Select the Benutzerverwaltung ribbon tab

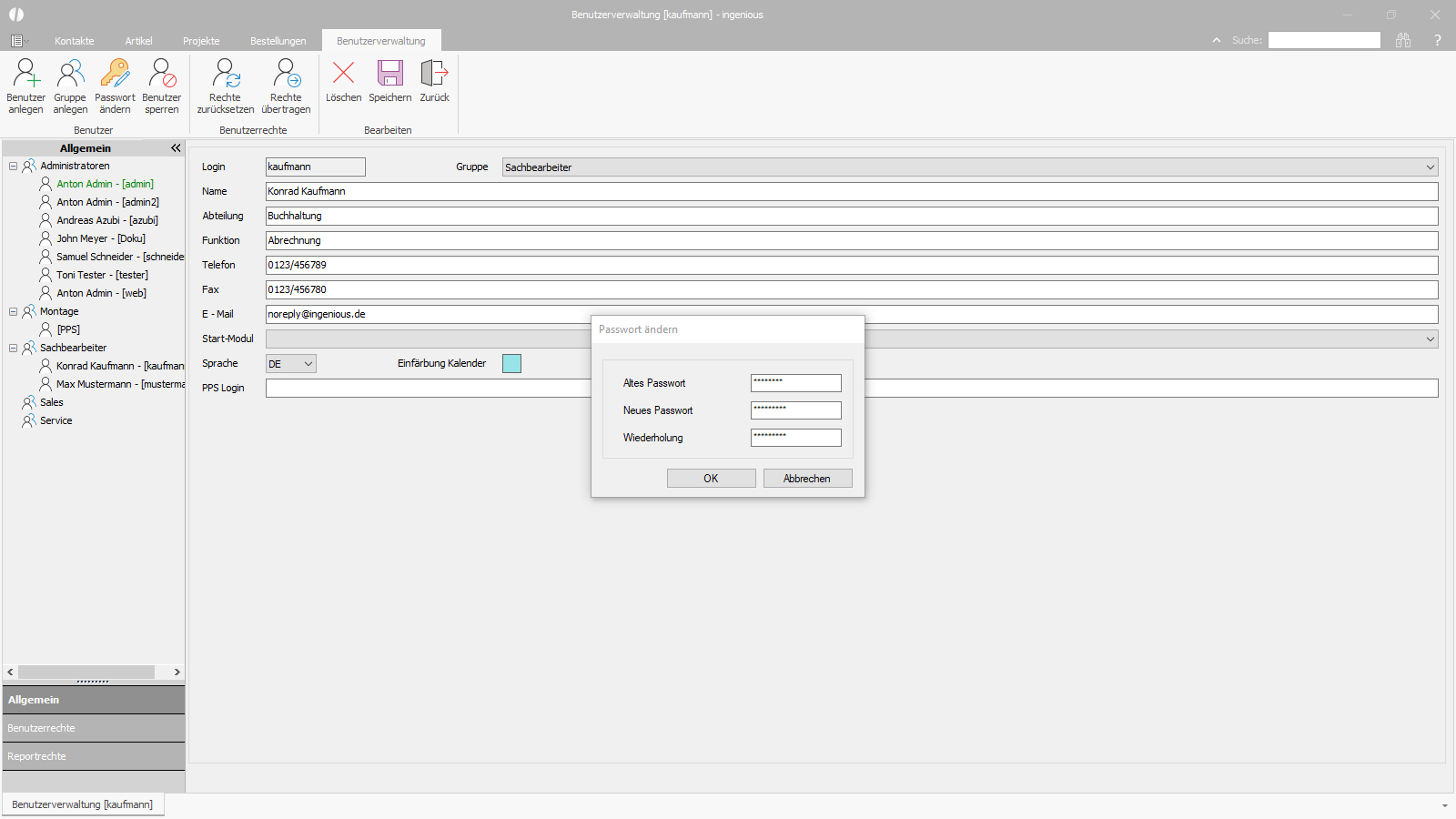pyautogui.click(x=381, y=41)
